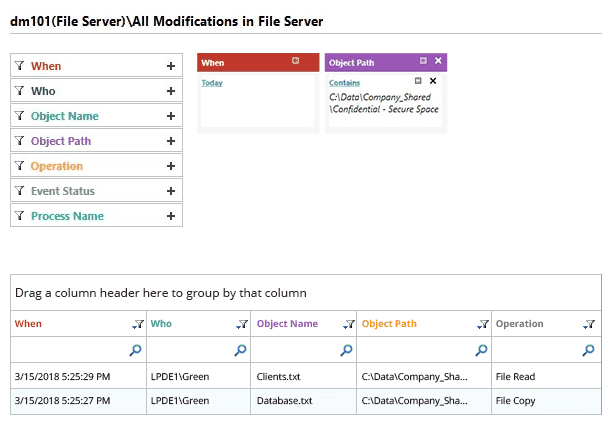Screen dimensions: 612x430
Task: Add a Who filter with plus button
Action: tap(171, 91)
